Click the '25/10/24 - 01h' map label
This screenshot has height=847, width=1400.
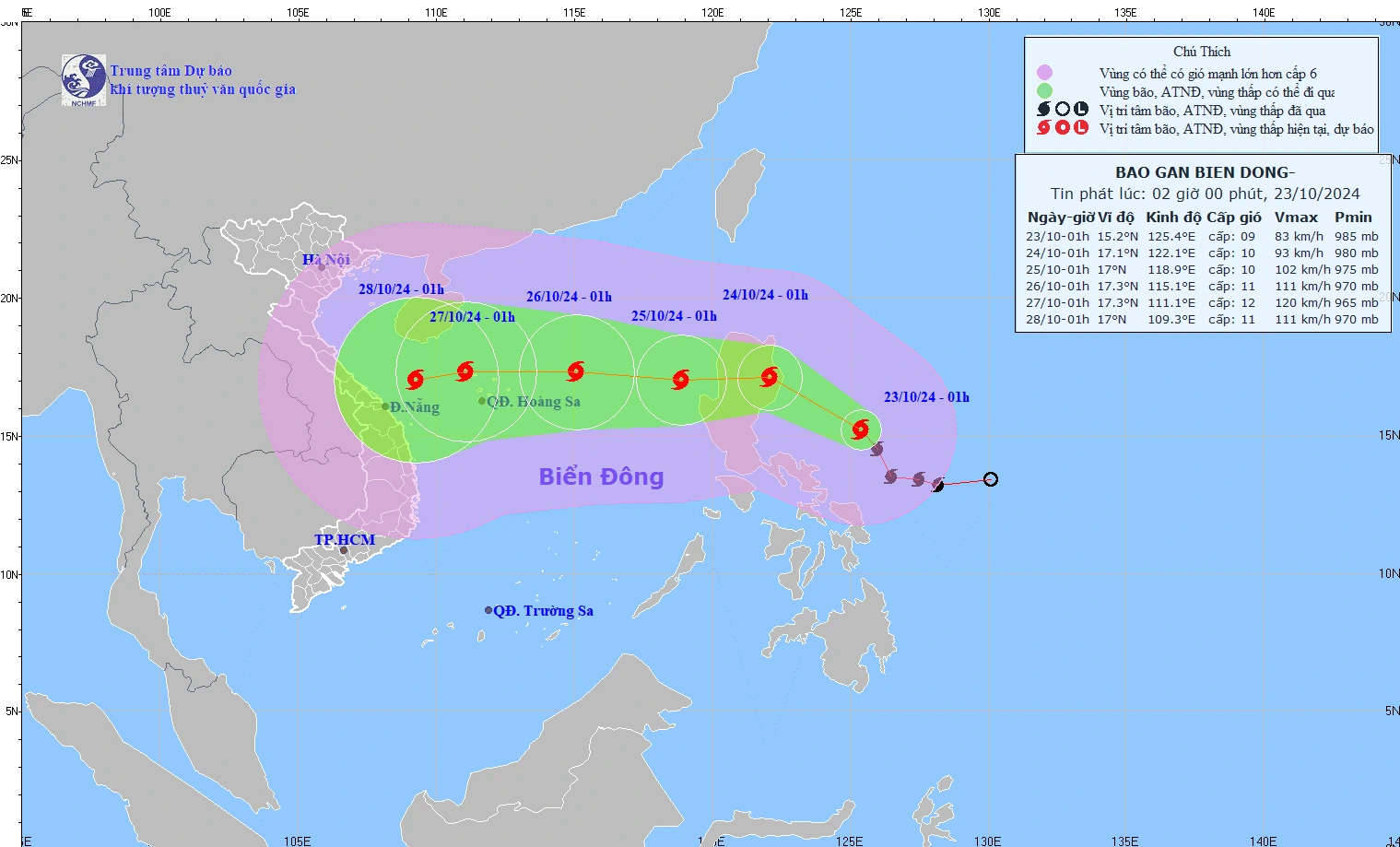click(674, 316)
